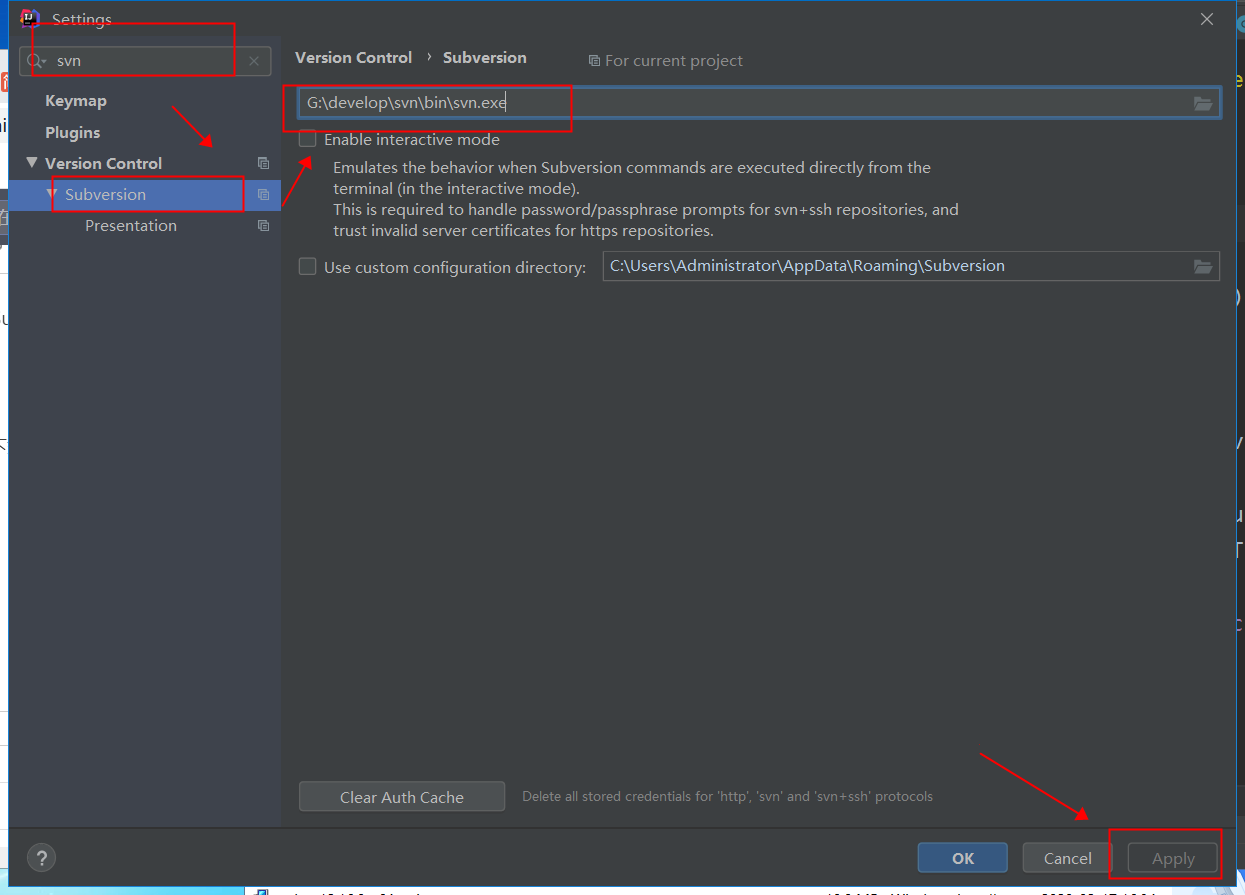Open the Presentation sub-page
Image resolution: width=1245 pixels, height=895 pixels.
pyautogui.click(x=131, y=225)
